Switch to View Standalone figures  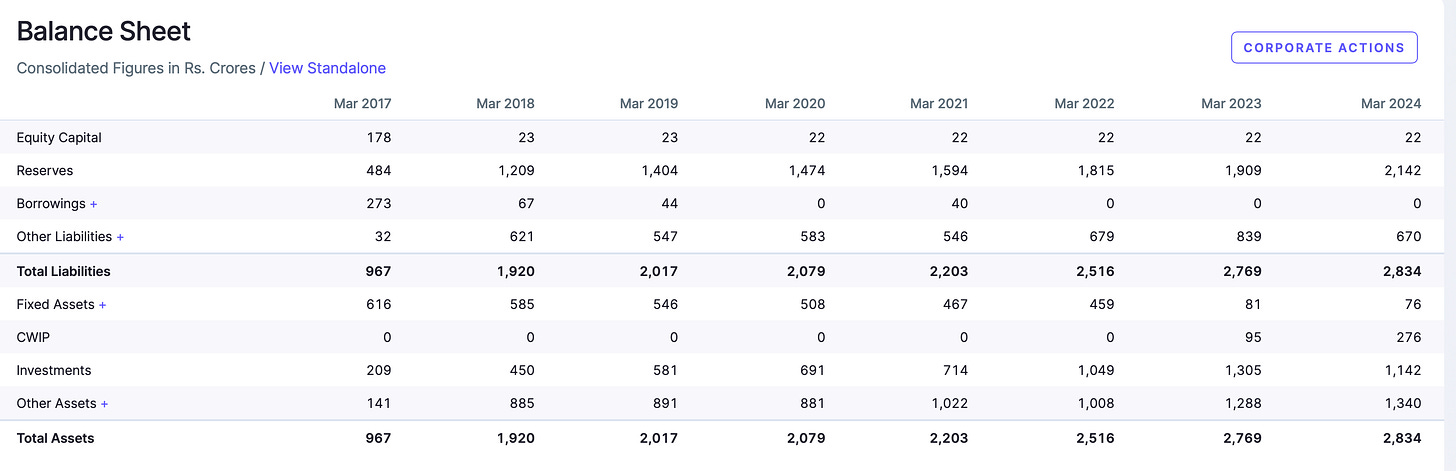pyautogui.click(x=327, y=68)
